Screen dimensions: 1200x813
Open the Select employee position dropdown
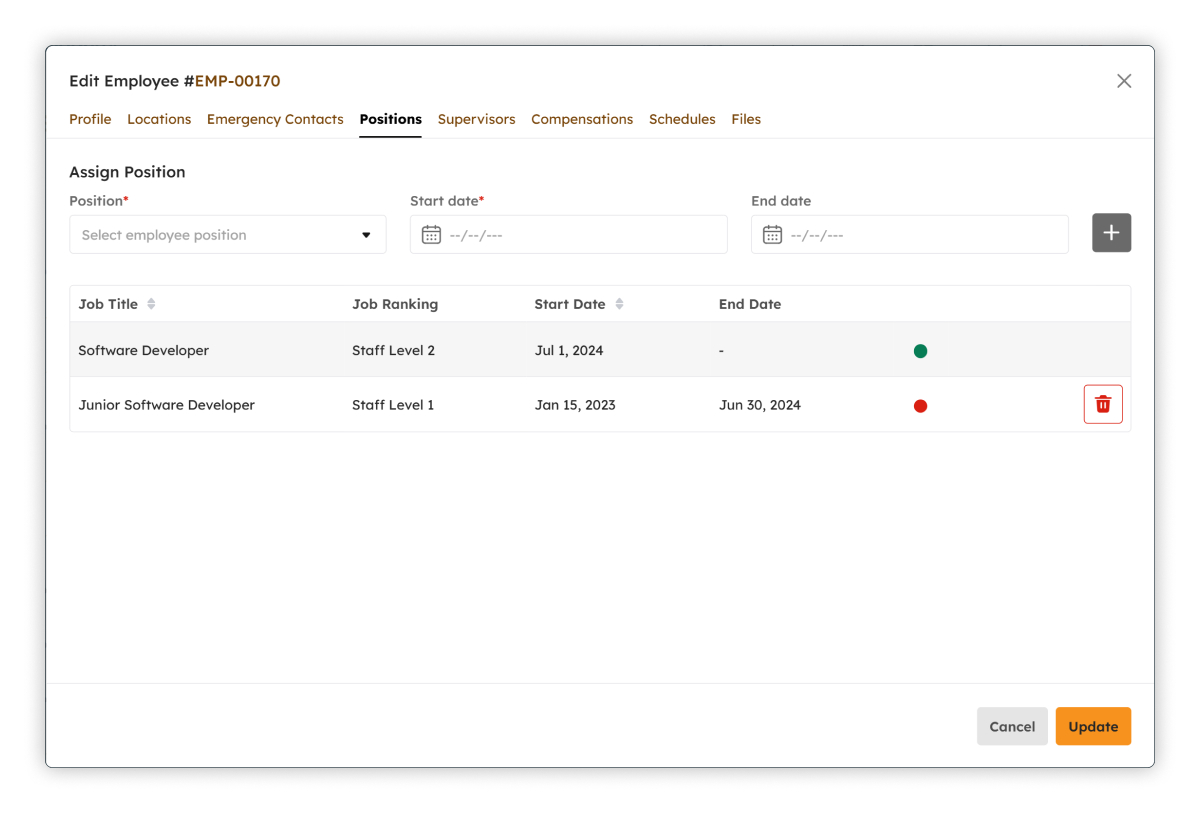coord(228,235)
